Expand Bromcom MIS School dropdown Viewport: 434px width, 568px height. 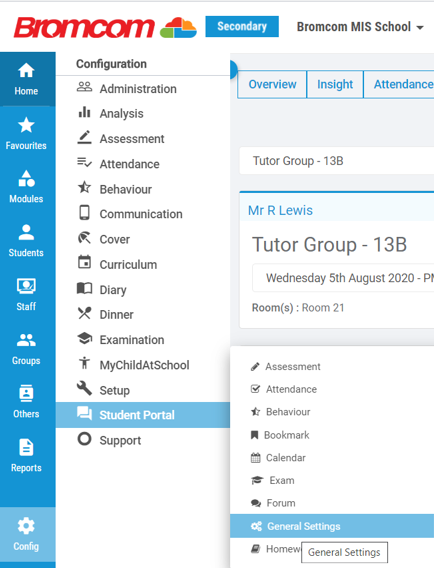[x=360, y=27]
